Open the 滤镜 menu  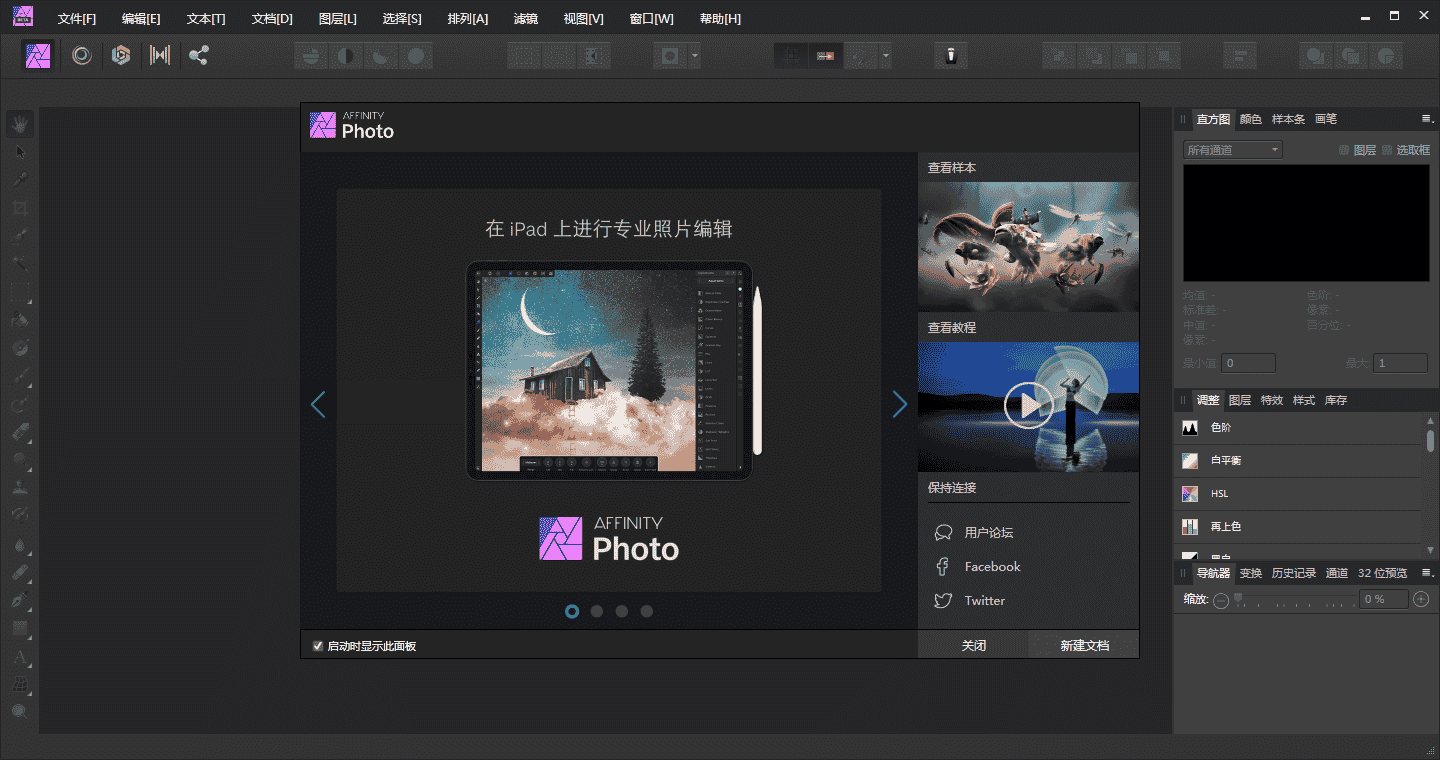(x=526, y=17)
